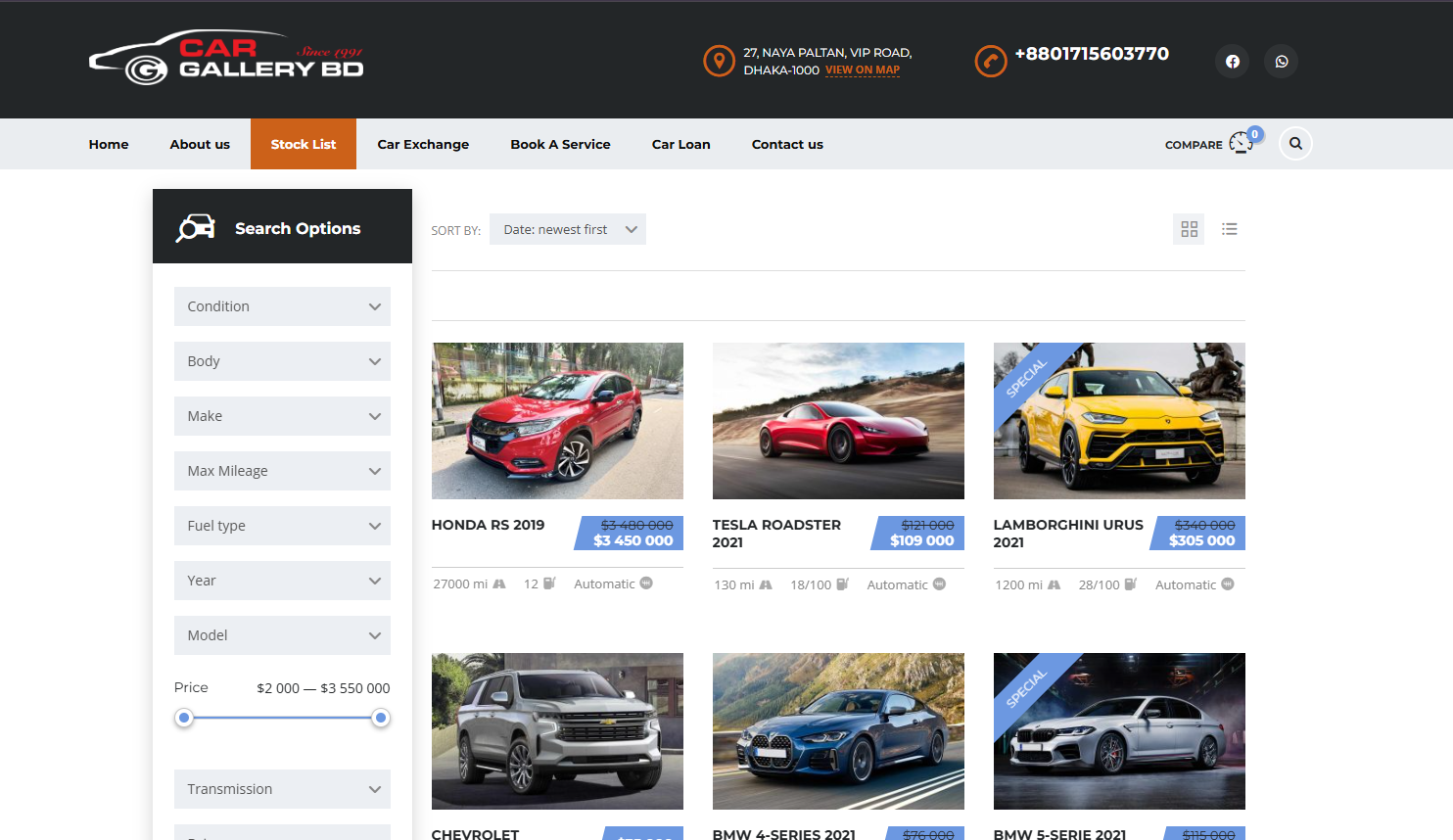Click the middle of the price range track
This screenshot has height=840, width=1453.
tap(282, 718)
